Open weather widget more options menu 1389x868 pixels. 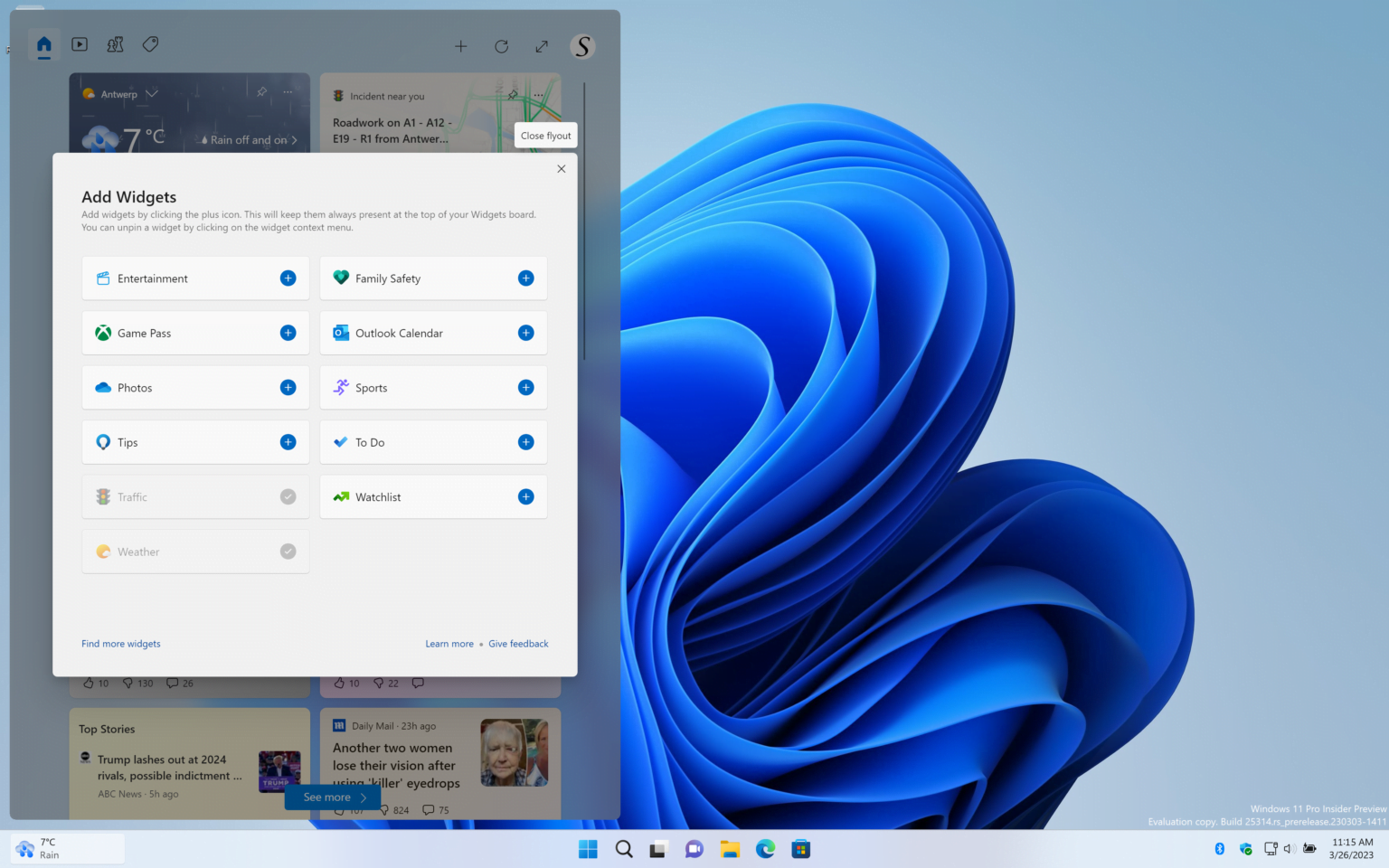tap(288, 92)
